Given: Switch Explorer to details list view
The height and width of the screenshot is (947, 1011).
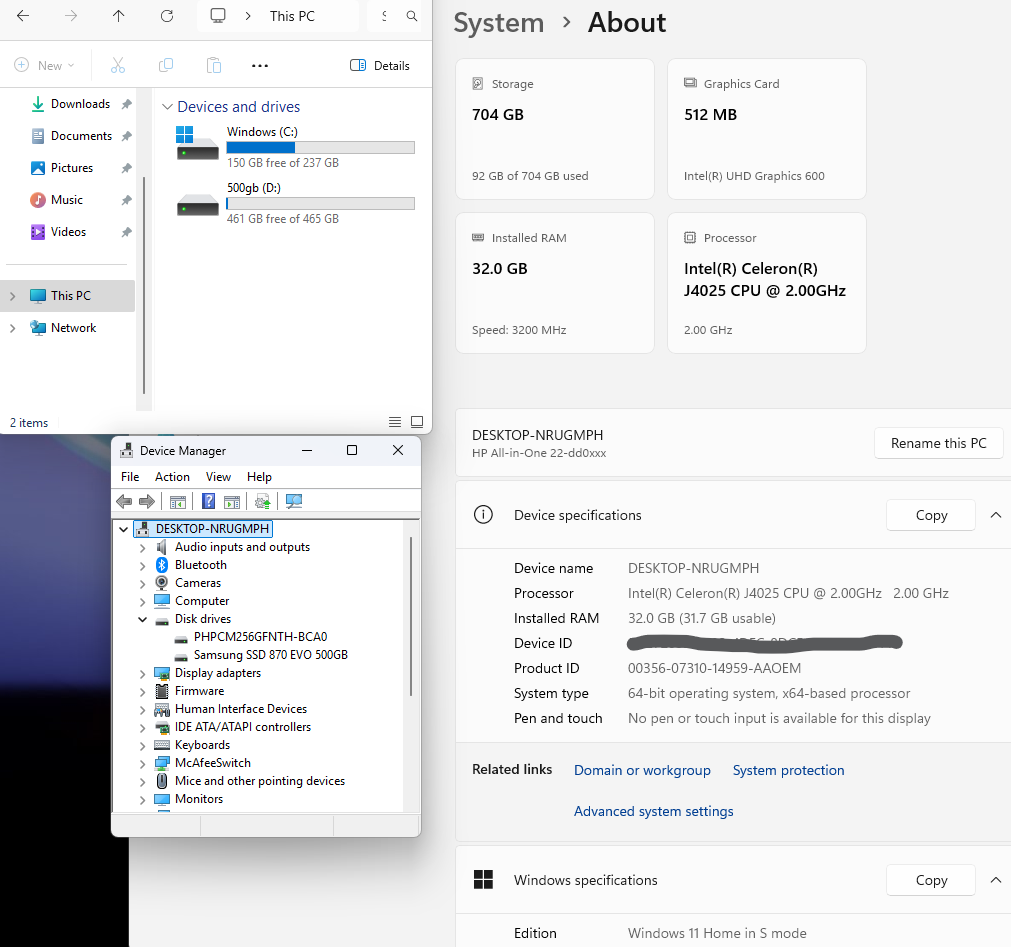Looking at the screenshot, I should 395,422.
